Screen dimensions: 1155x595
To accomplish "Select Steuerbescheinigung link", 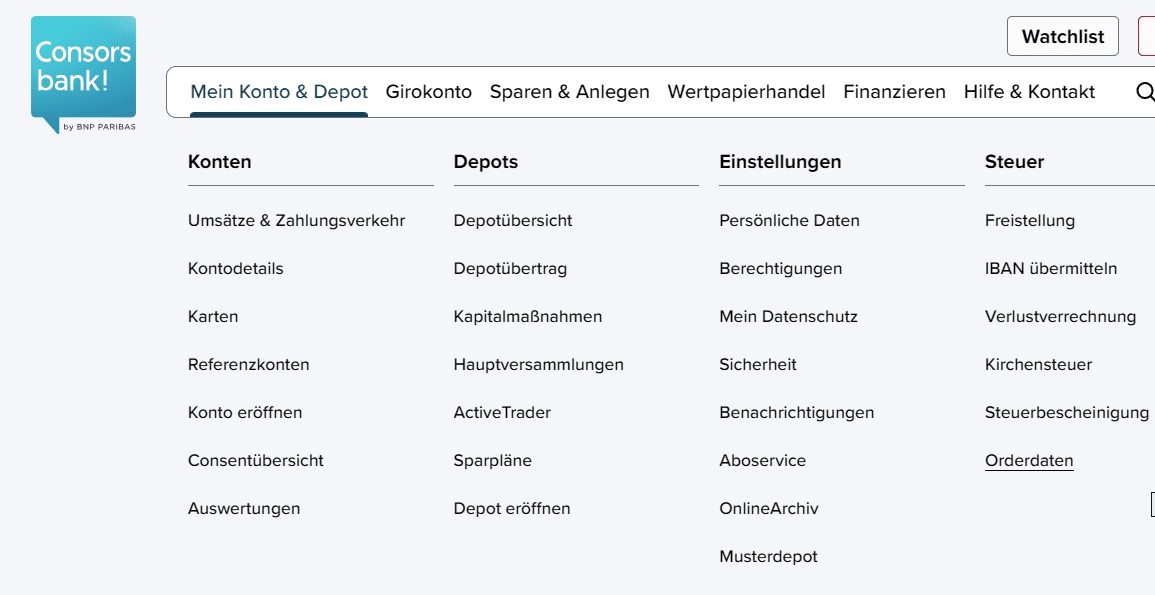I will point(1066,413).
